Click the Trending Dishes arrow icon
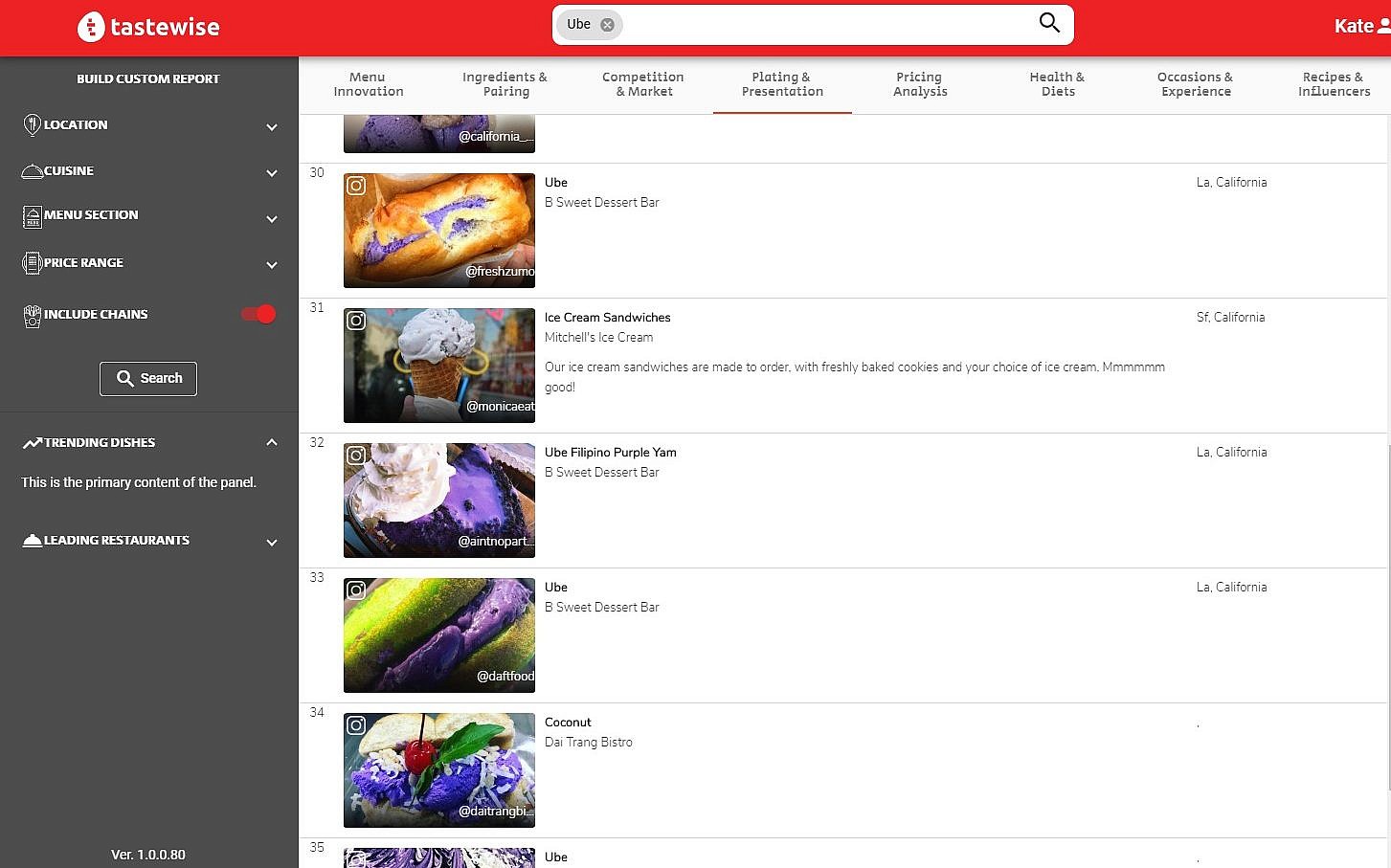 [x=33, y=443]
